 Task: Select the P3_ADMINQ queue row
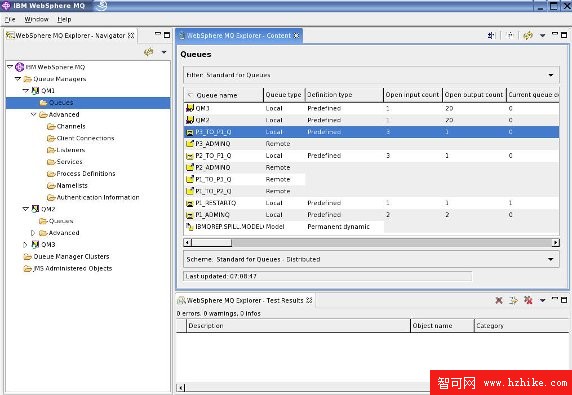tap(371, 144)
